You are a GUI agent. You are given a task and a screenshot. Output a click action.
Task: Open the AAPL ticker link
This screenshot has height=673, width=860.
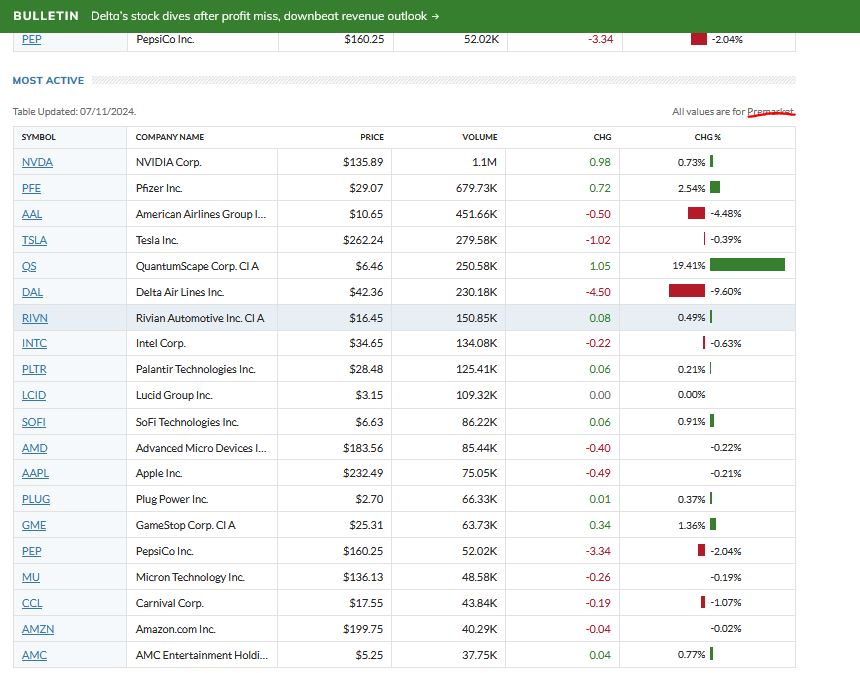click(x=34, y=474)
